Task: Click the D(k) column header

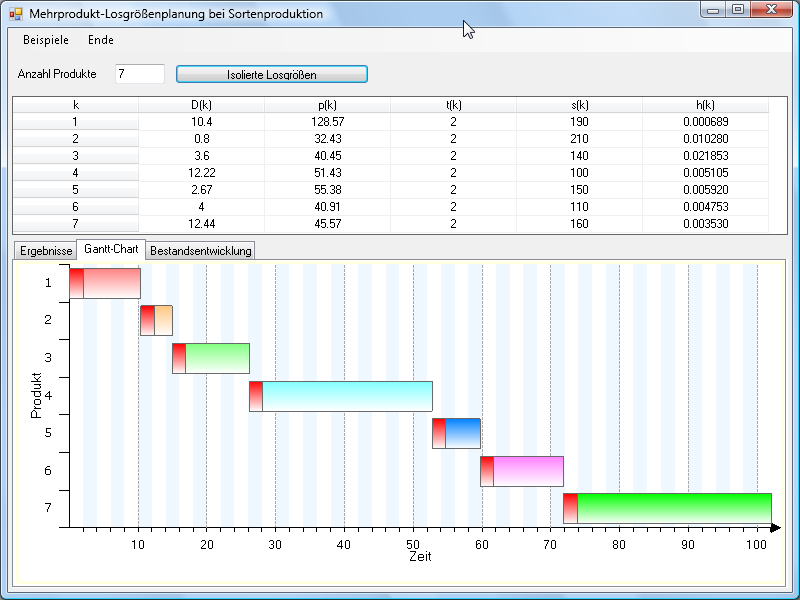Action: (x=201, y=105)
